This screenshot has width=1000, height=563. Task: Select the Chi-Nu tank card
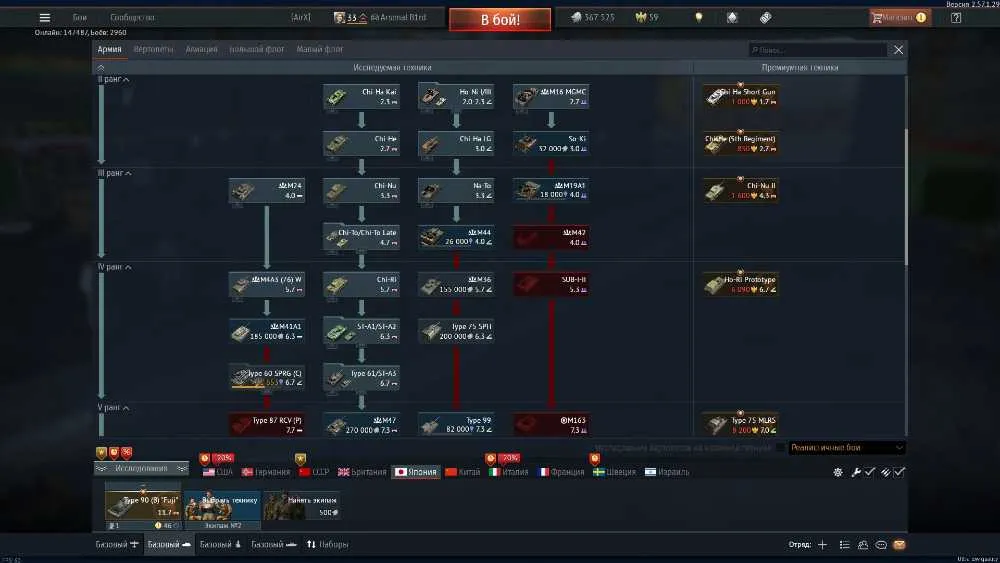(x=362, y=191)
